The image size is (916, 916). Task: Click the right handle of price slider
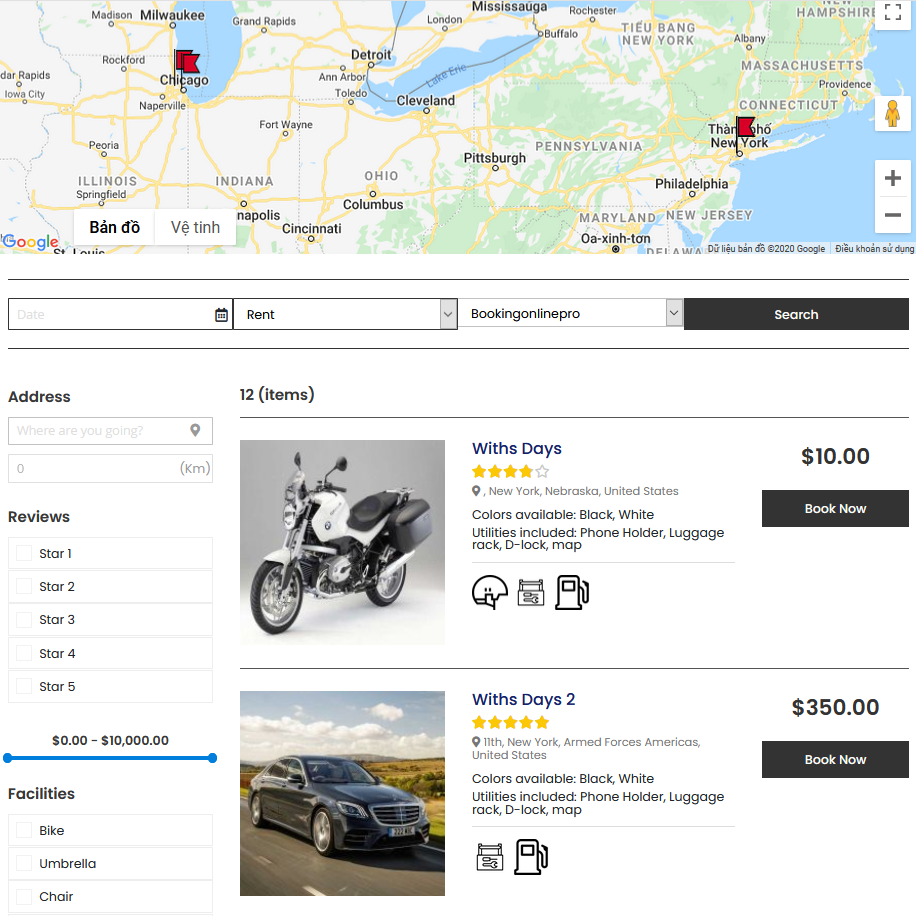[212, 758]
